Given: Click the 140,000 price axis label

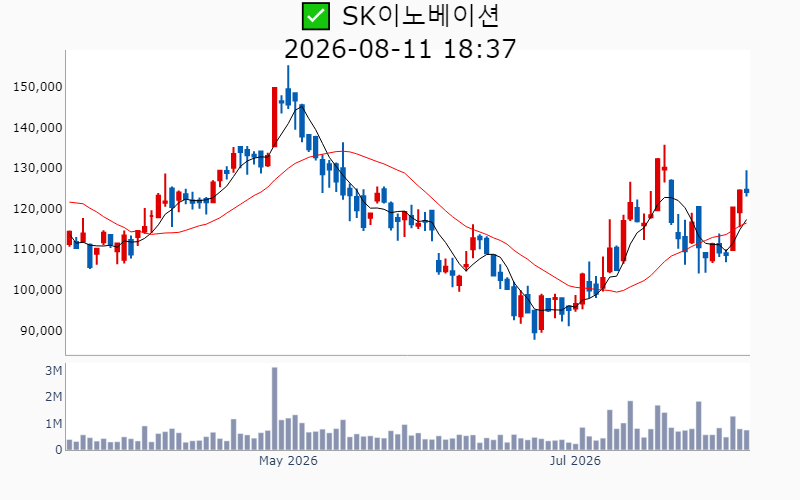Looking at the screenshot, I should pos(37,128).
